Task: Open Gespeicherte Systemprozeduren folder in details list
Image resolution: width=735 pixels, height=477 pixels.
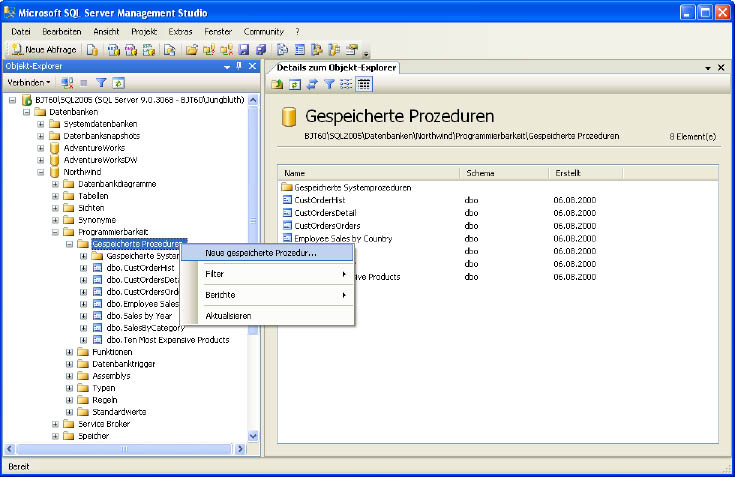Action: click(352, 188)
